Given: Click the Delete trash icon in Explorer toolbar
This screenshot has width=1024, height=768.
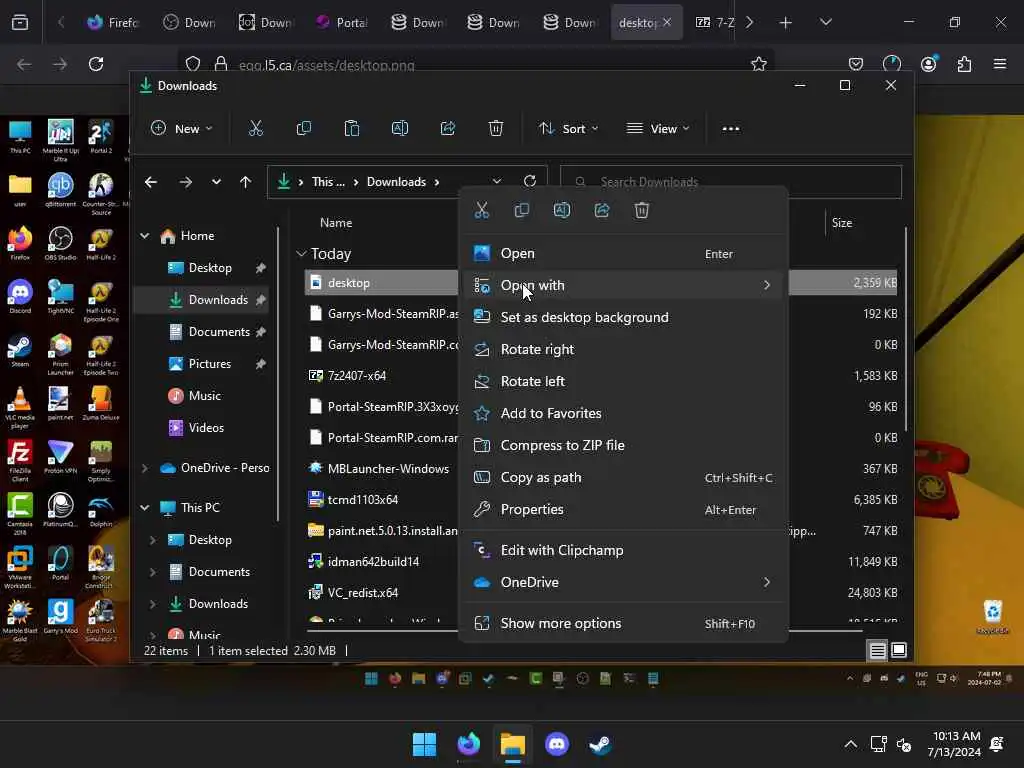Looking at the screenshot, I should coord(496,129).
